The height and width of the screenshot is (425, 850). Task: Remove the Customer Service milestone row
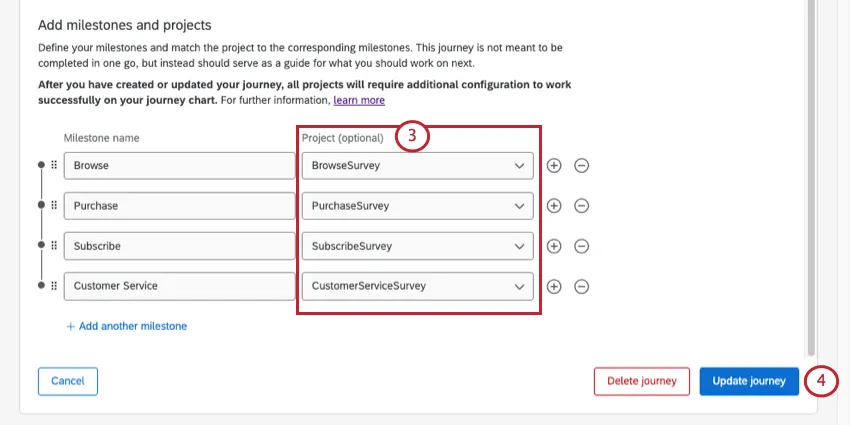tap(581, 286)
